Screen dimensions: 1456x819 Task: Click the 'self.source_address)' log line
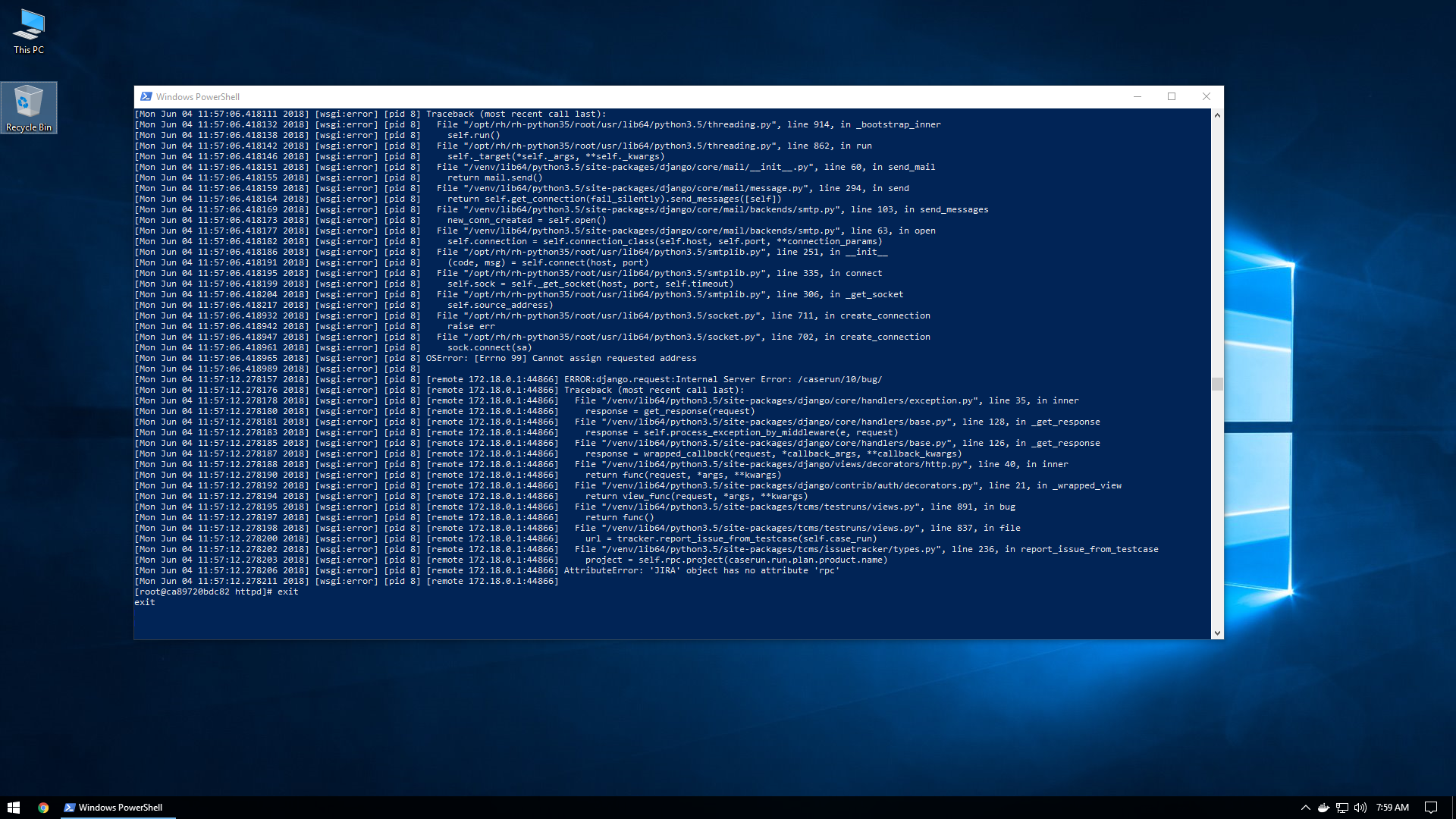click(x=500, y=305)
